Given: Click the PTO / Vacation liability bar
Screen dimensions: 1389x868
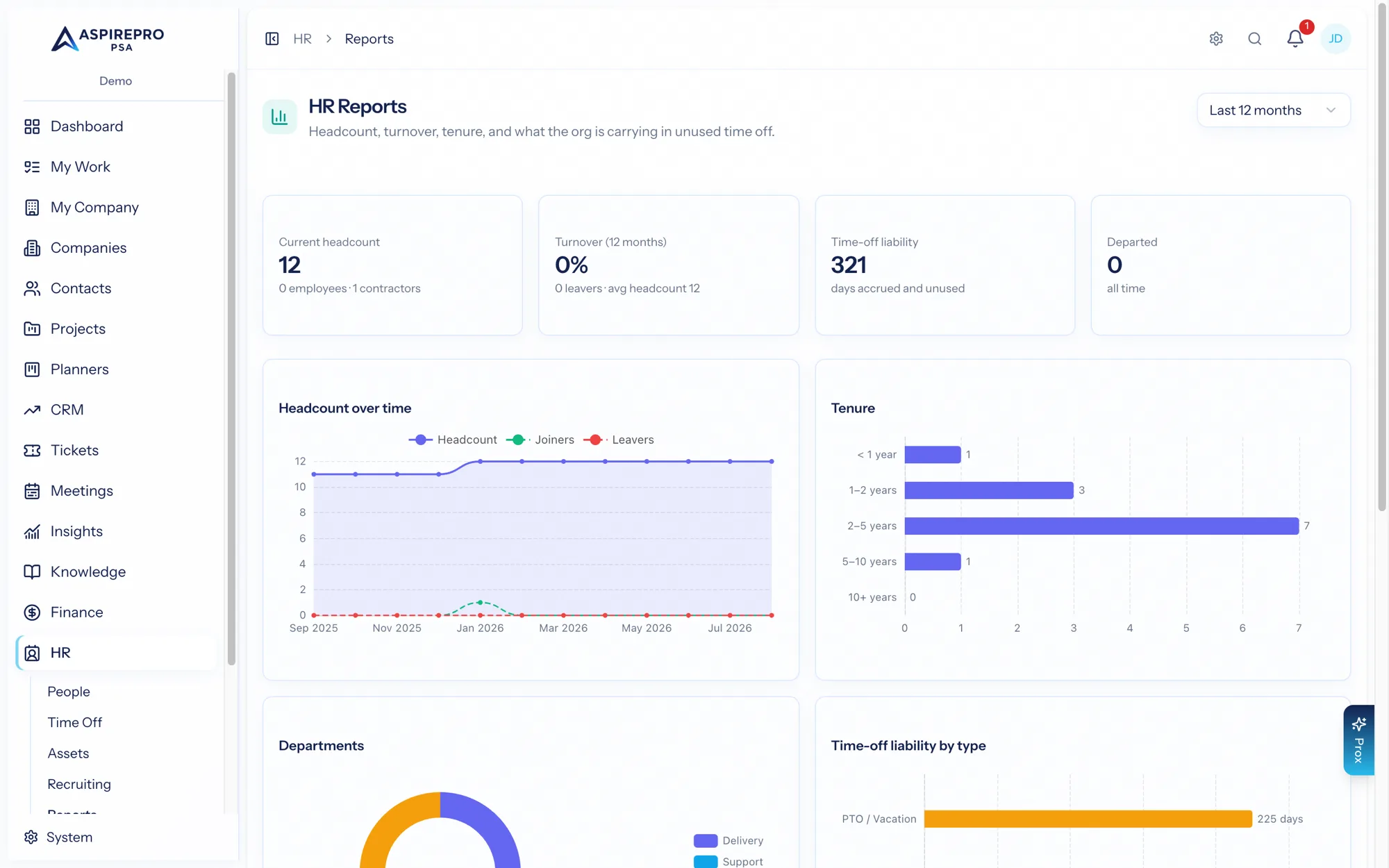Looking at the screenshot, I should pos(1088,819).
